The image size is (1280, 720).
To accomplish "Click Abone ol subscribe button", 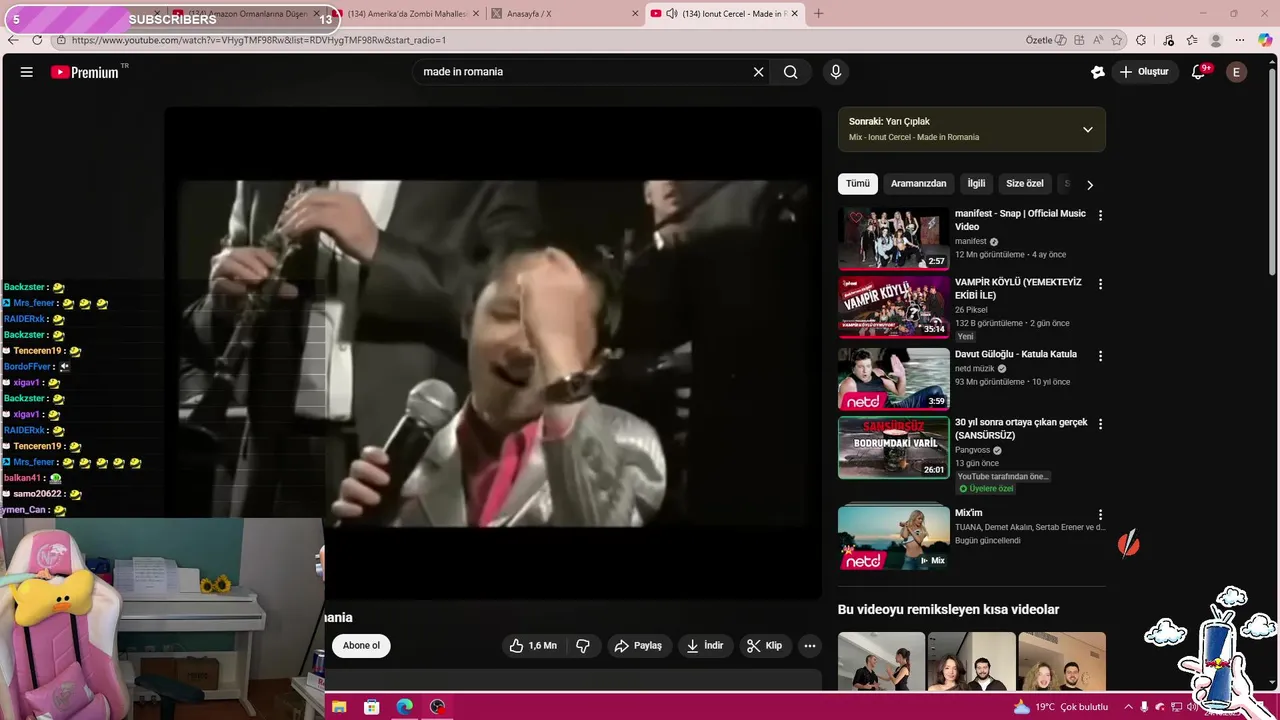I will pyautogui.click(x=361, y=646).
